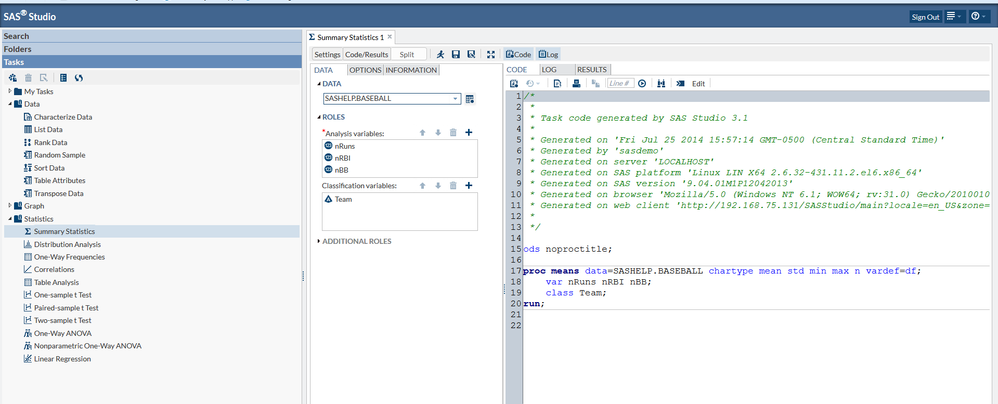Toggle the Code checkbox button
Viewport: 998px width, 404px height.
click(x=517, y=54)
